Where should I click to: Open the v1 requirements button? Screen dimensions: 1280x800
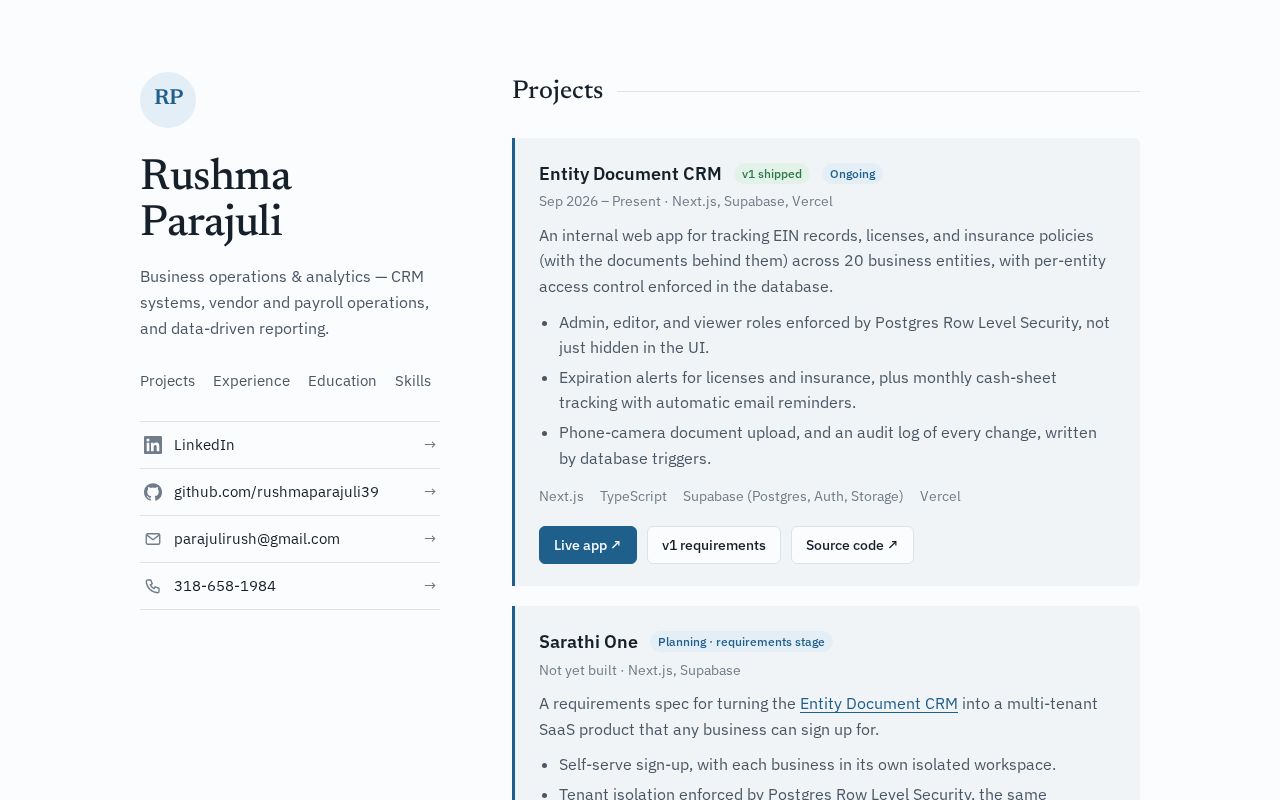714,545
